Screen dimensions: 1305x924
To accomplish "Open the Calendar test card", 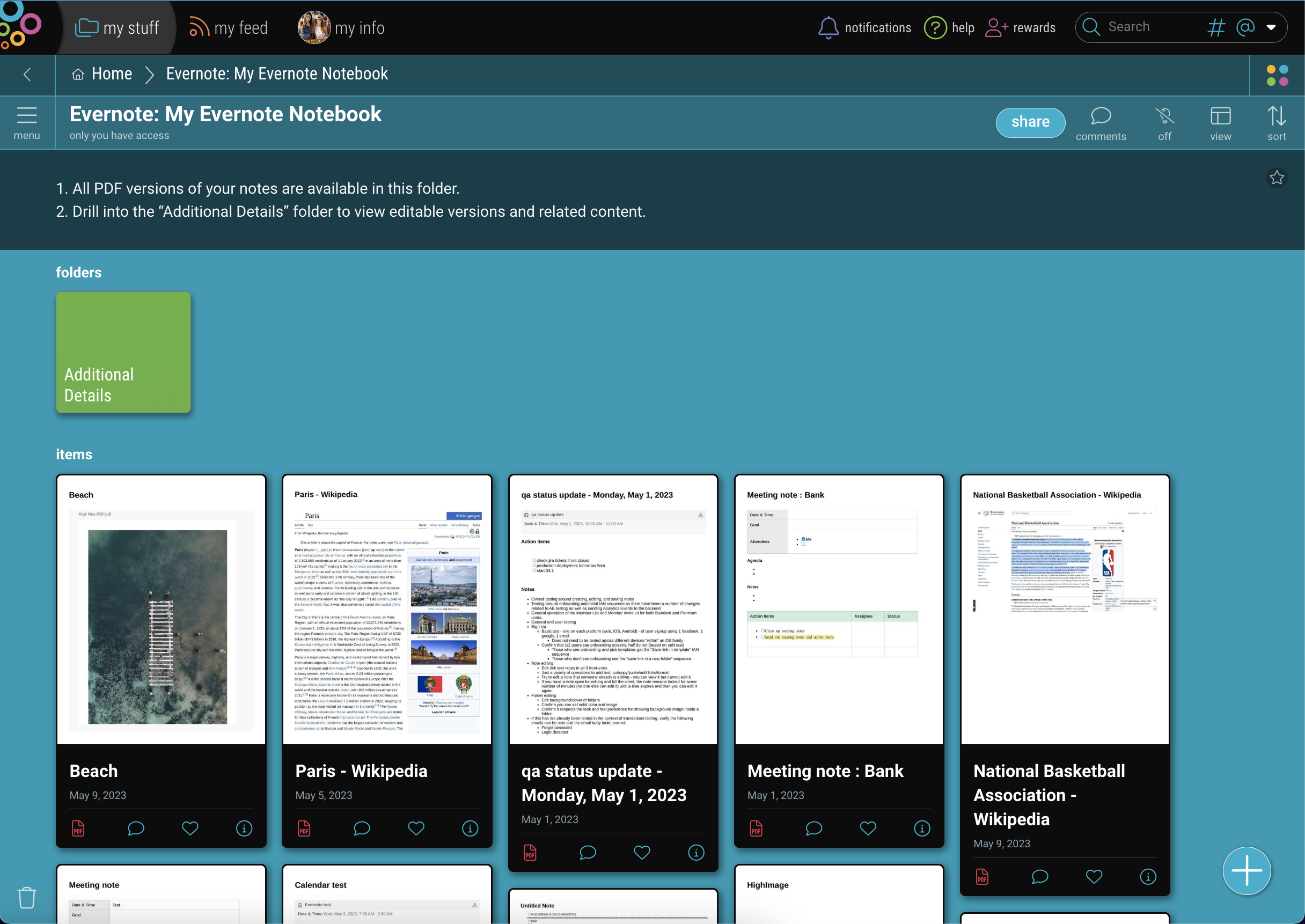I will (x=387, y=894).
